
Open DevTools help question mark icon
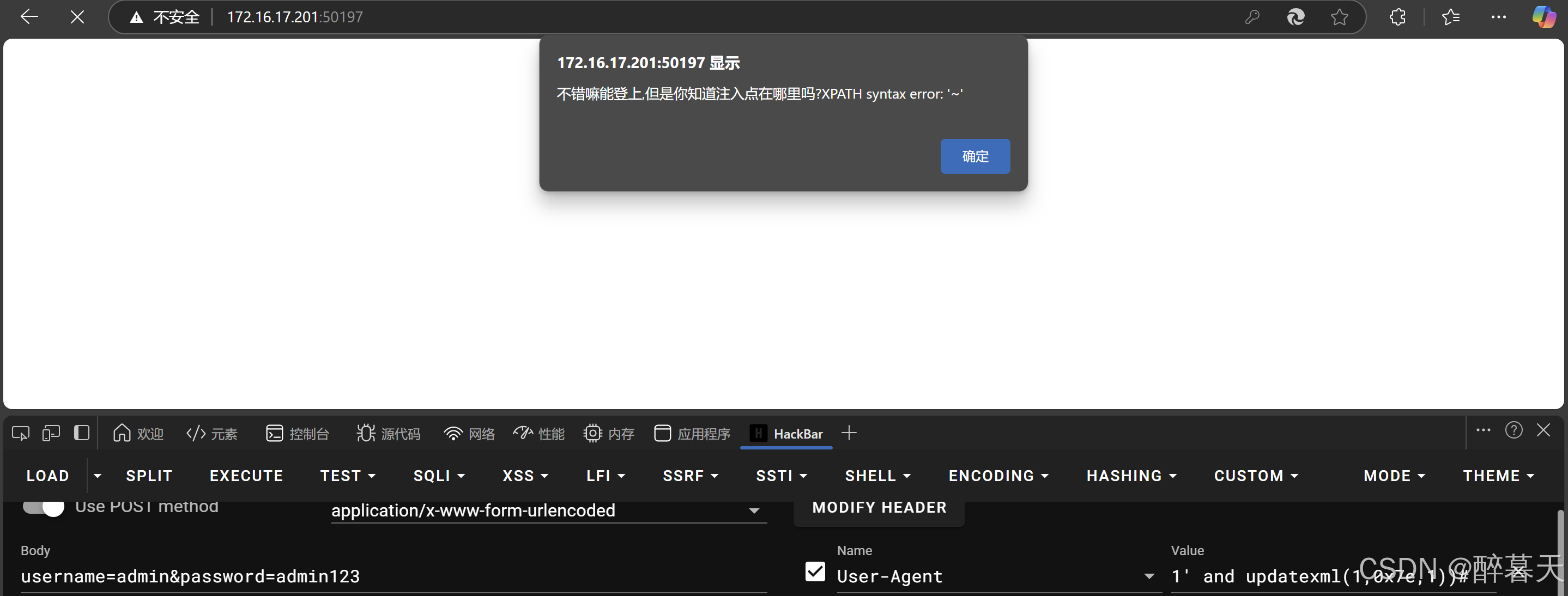click(x=1513, y=430)
